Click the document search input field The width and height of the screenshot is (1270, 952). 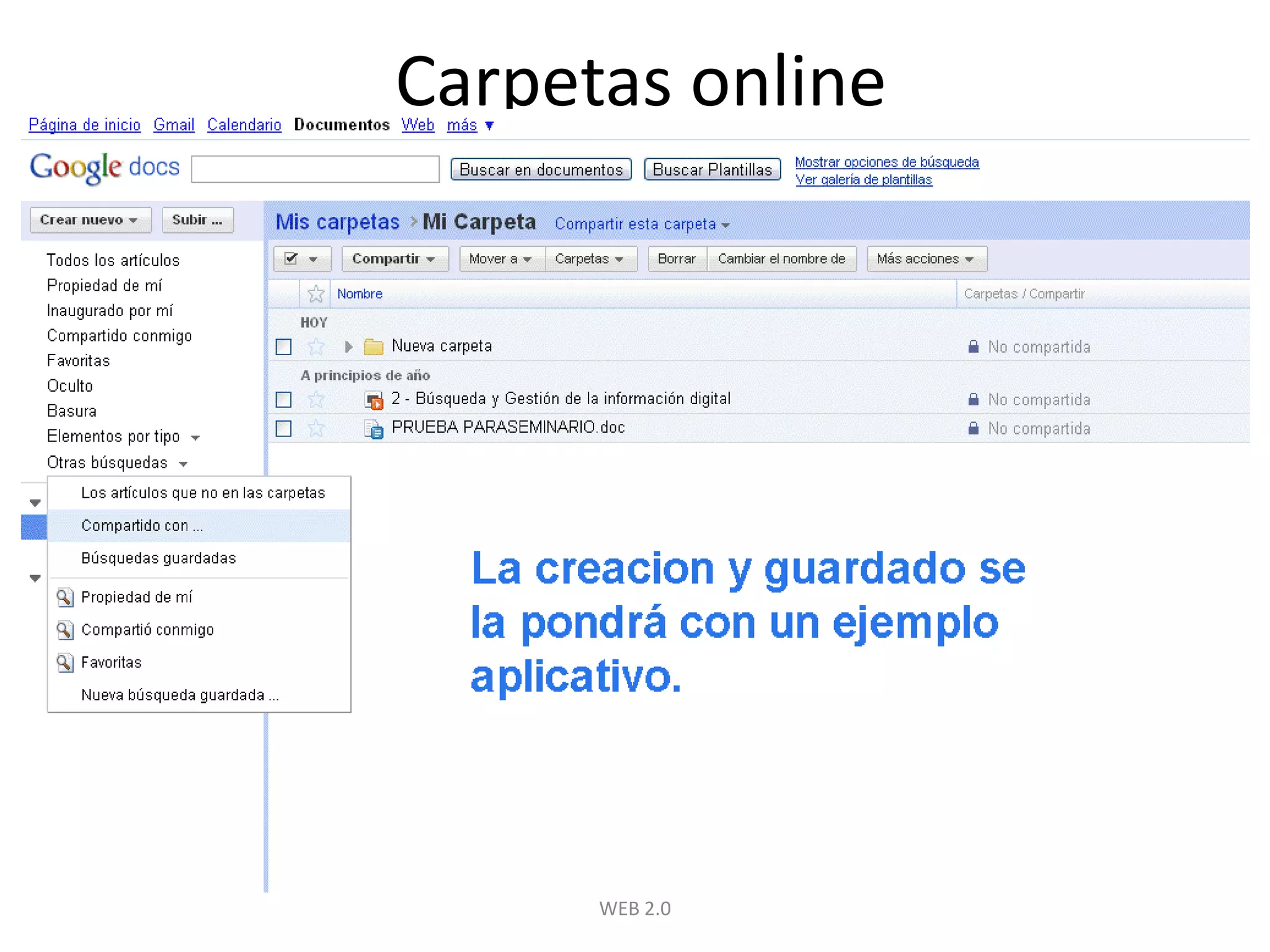(x=315, y=169)
